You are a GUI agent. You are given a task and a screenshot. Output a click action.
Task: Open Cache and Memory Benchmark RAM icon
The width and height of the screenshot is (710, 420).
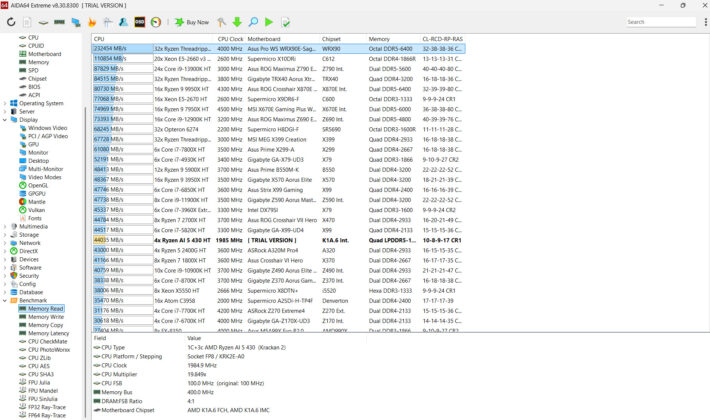(x=59, y=22)
